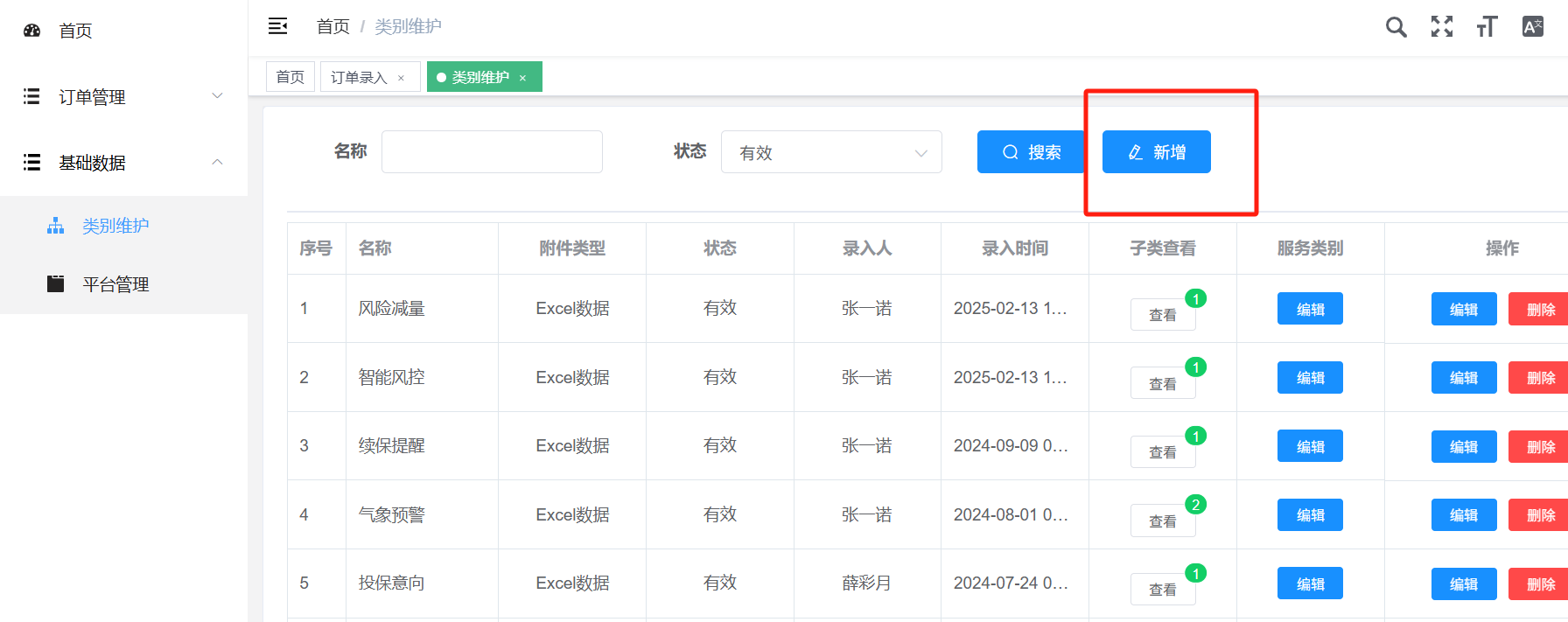The image size is (1568, 622).
Task: Switch to the 类别维护 tab
Action: tap(485, 77)
